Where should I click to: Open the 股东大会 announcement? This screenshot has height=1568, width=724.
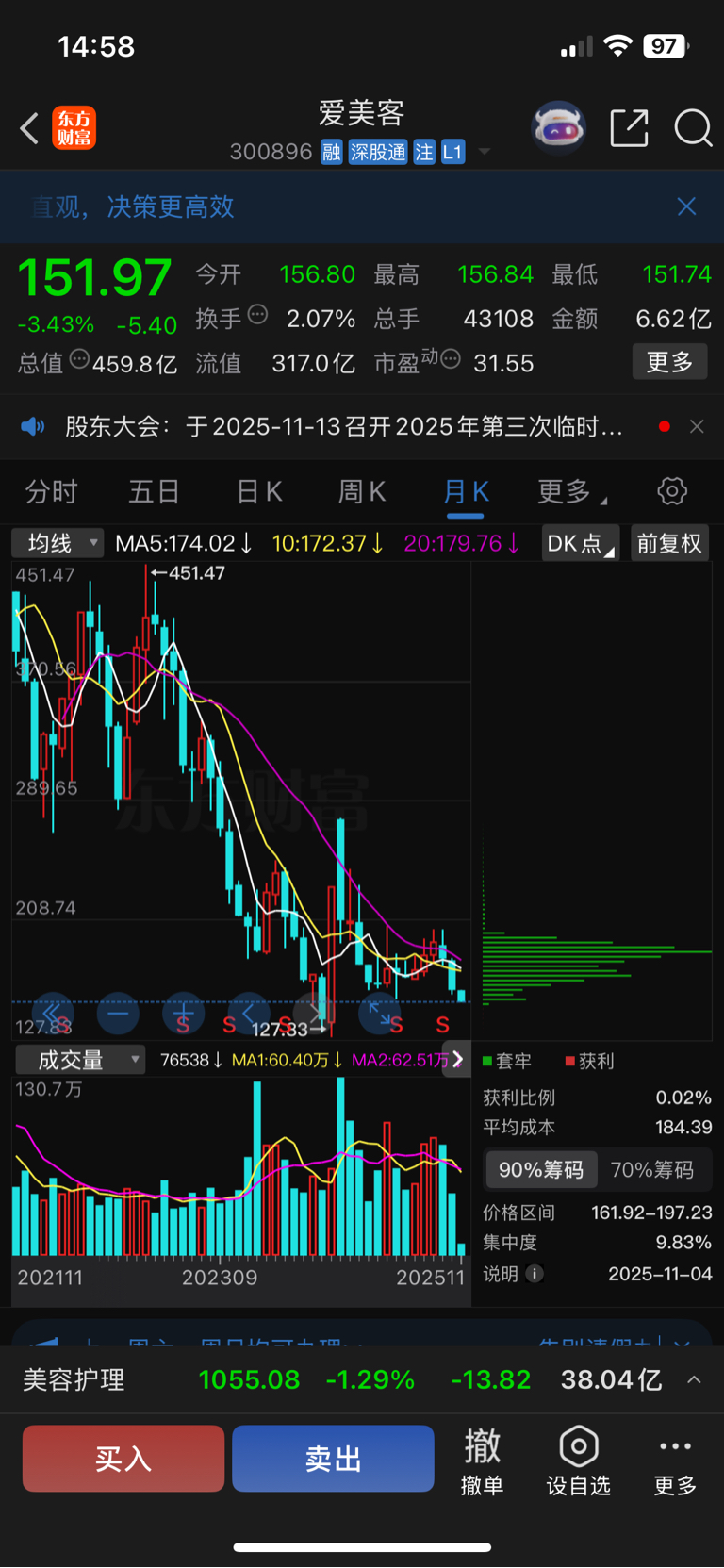343,427
